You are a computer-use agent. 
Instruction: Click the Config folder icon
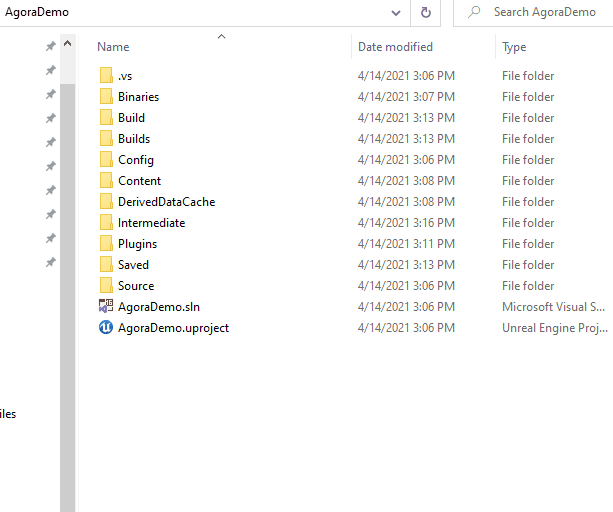click(106, 160)
